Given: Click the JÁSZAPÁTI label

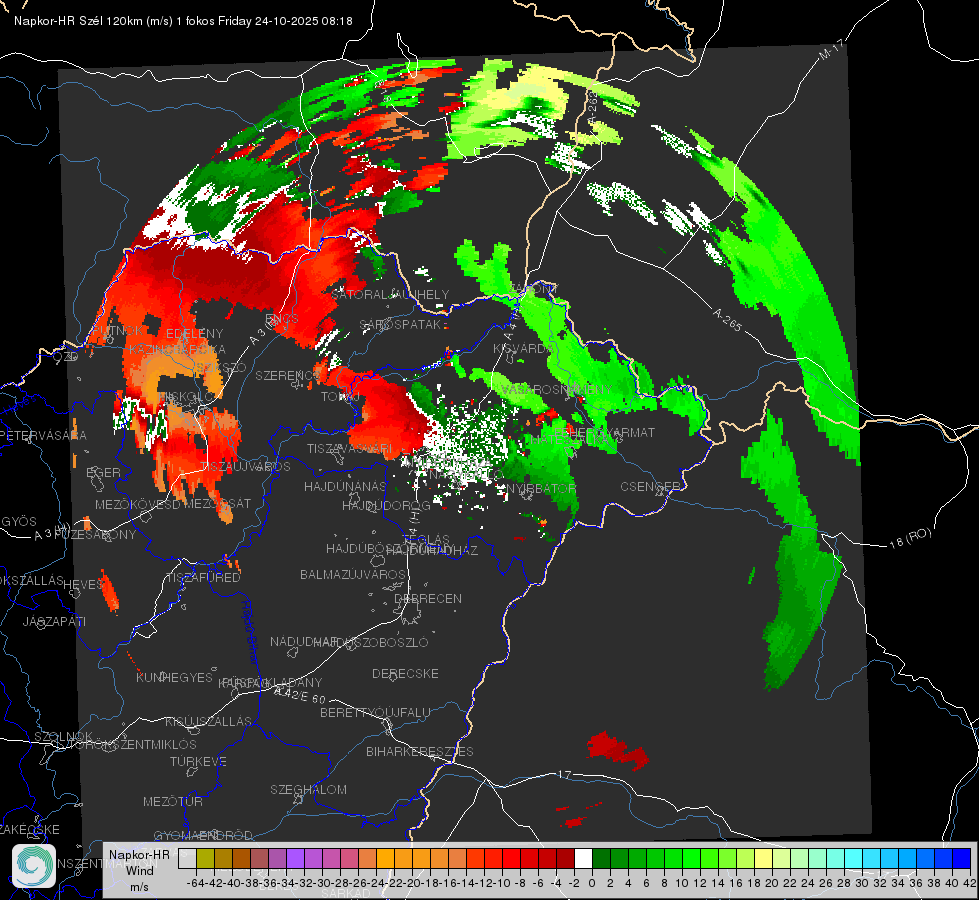Looking at the screenshot, I should point(54,621).
